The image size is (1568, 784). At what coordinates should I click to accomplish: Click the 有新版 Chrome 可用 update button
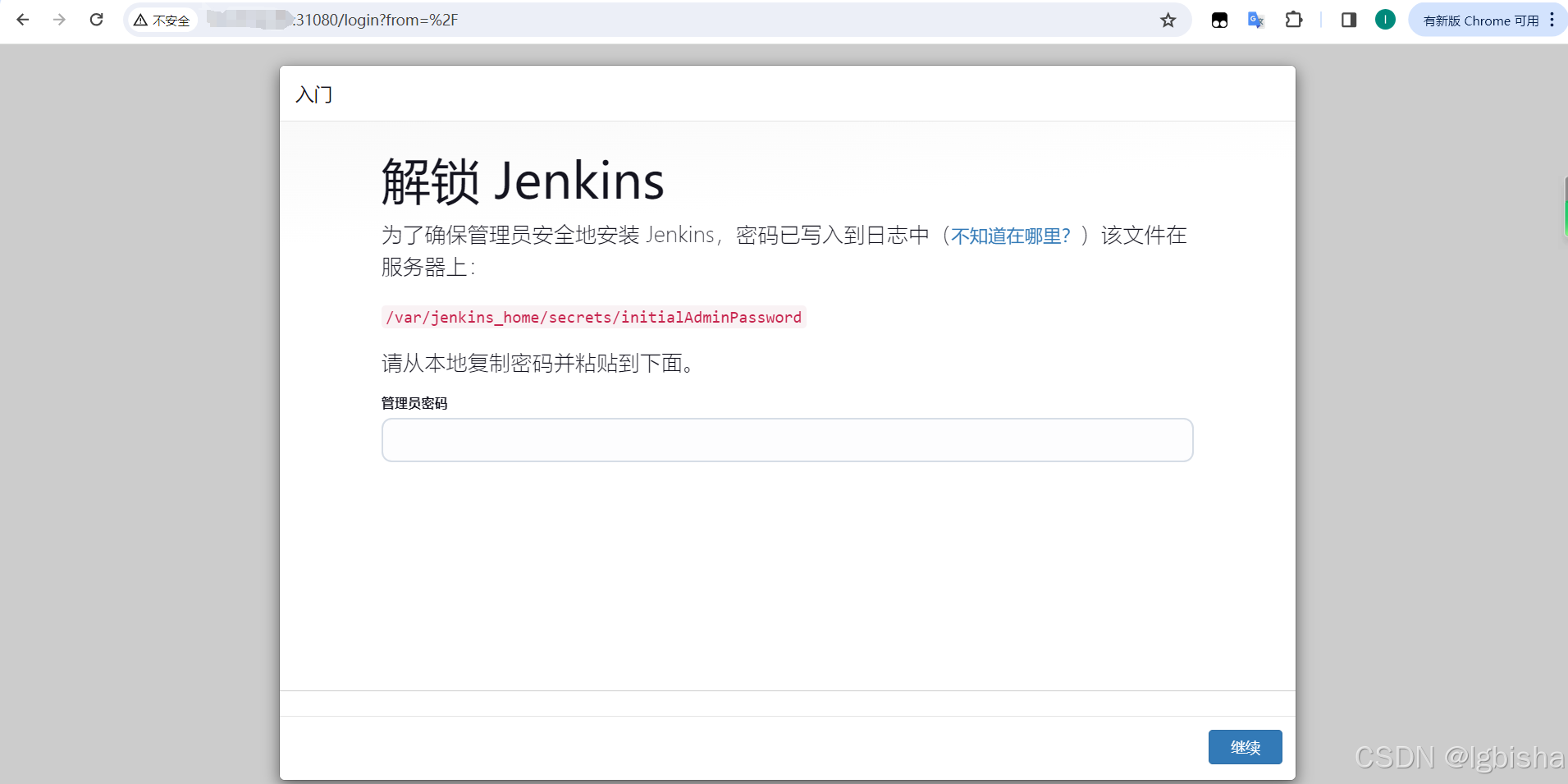coord(1481,21)
